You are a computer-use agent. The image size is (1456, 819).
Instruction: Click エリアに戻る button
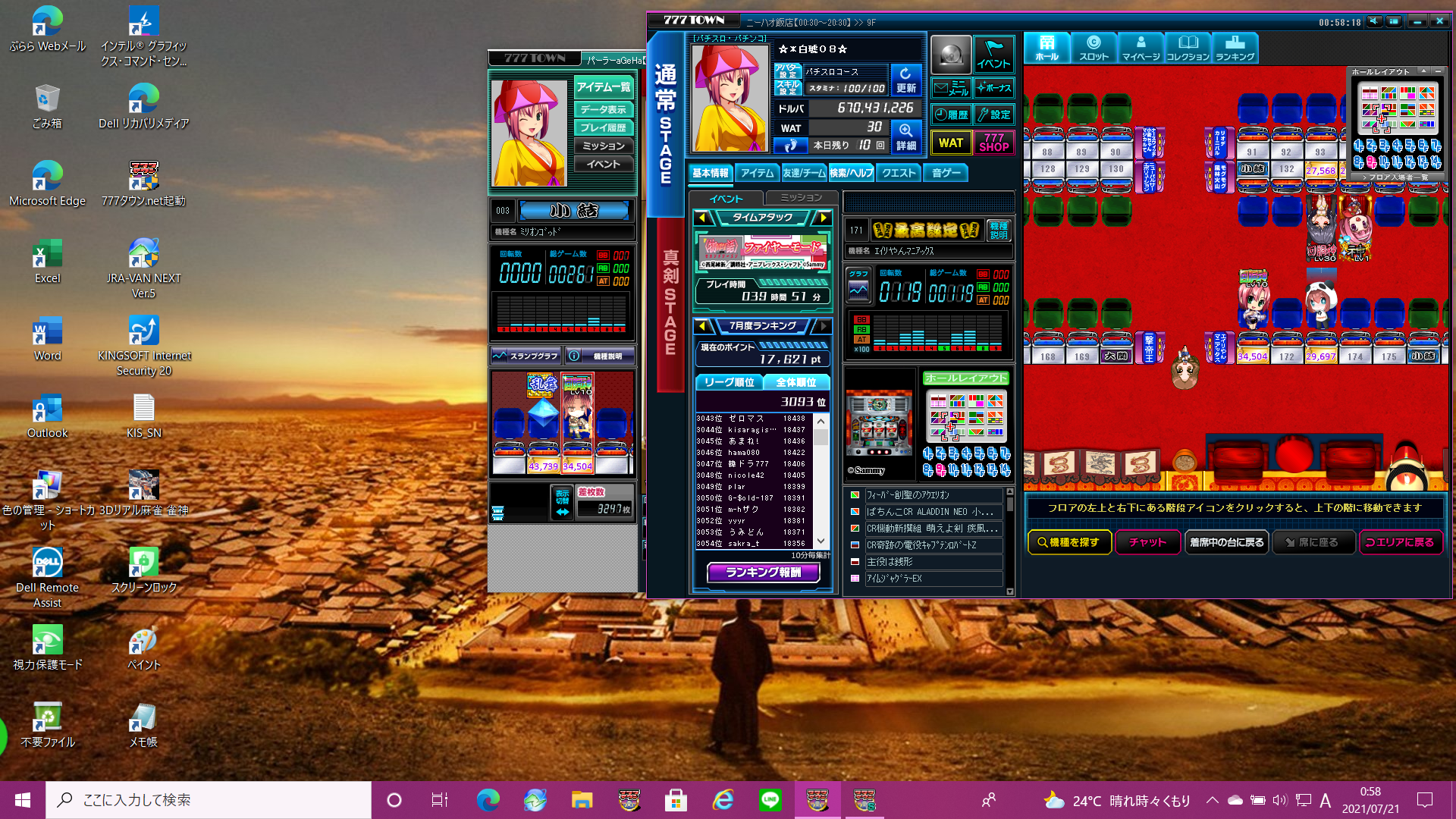coord(1400,542)
